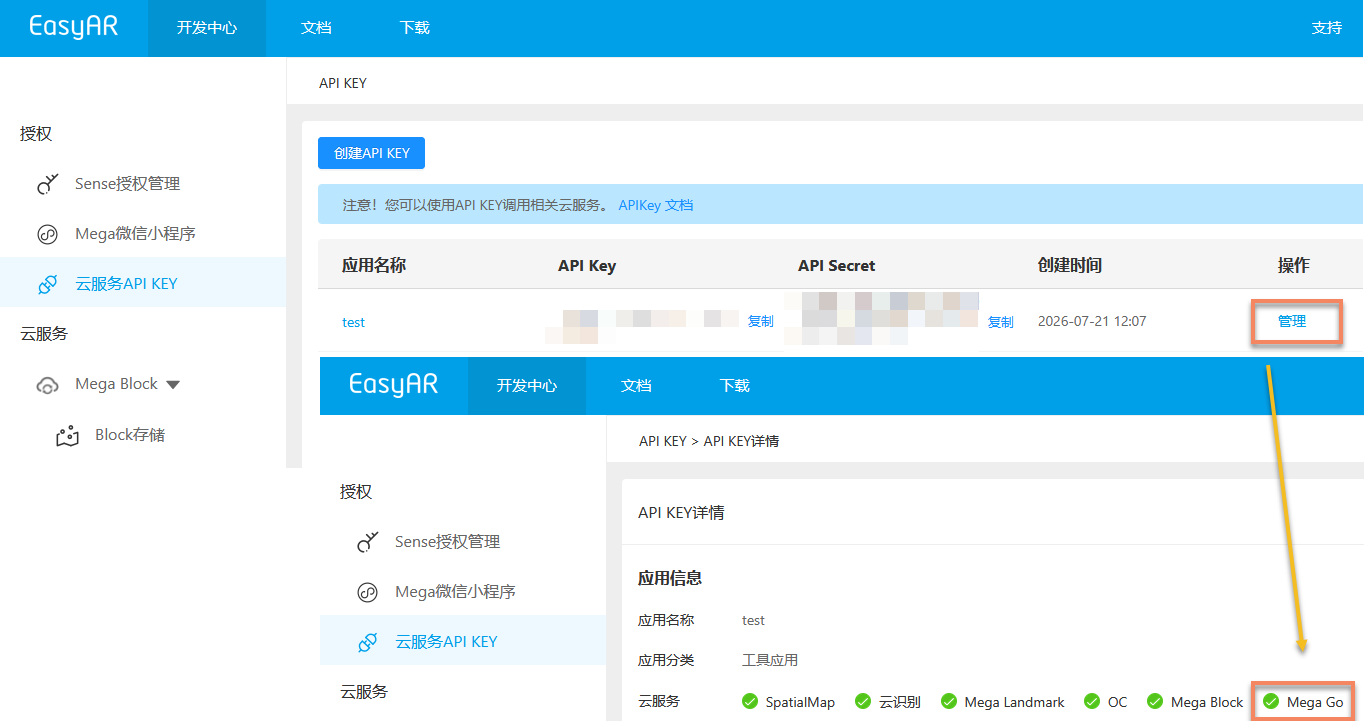
Task: Click the API KEY breadcrumb link before API KEY详情
Action: click(663, 441)
